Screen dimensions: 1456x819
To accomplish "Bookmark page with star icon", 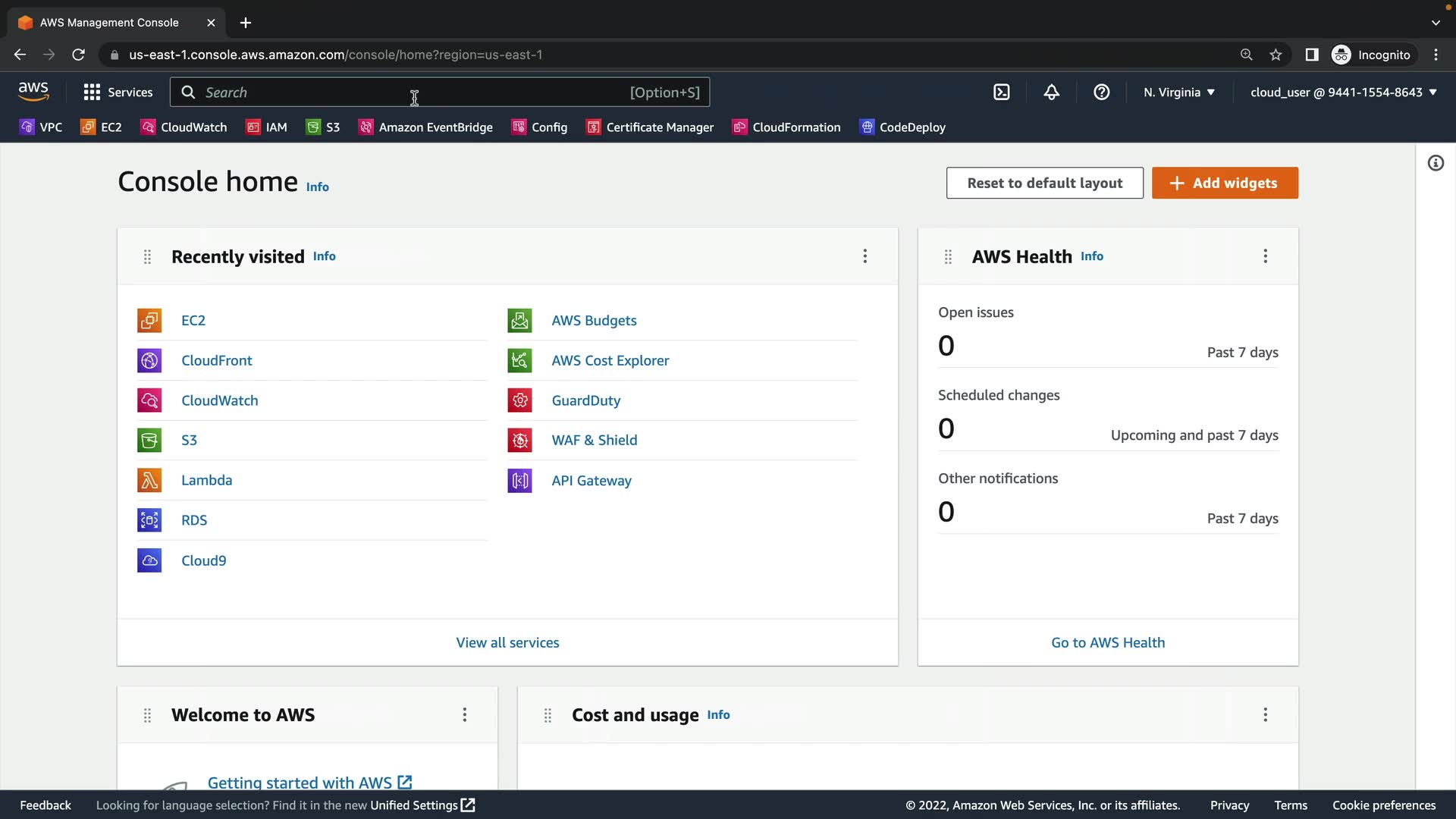I will point(1276,55).
